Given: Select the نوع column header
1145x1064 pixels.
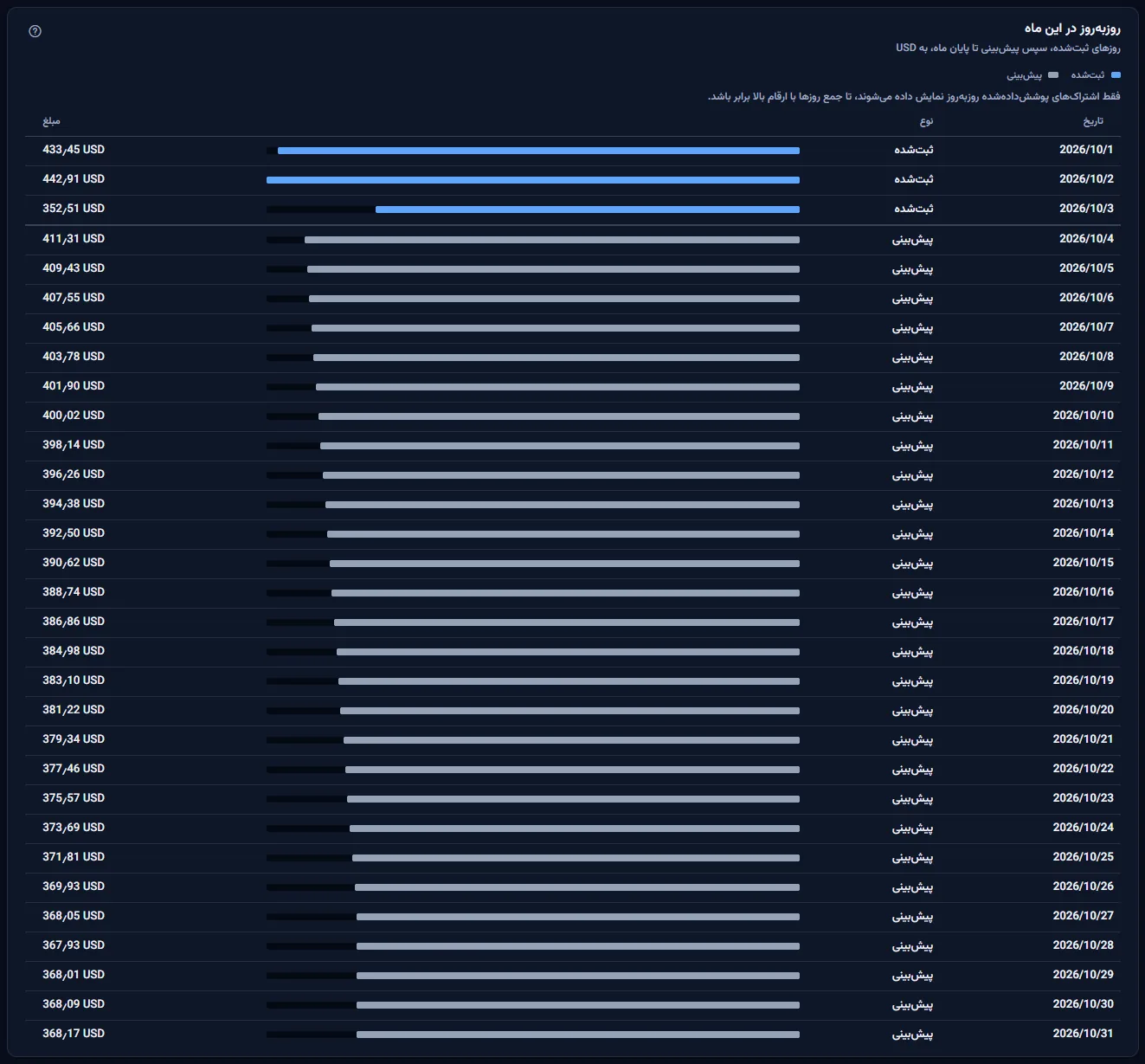Looking at the screenshot, I should click(x=927, y=121).
